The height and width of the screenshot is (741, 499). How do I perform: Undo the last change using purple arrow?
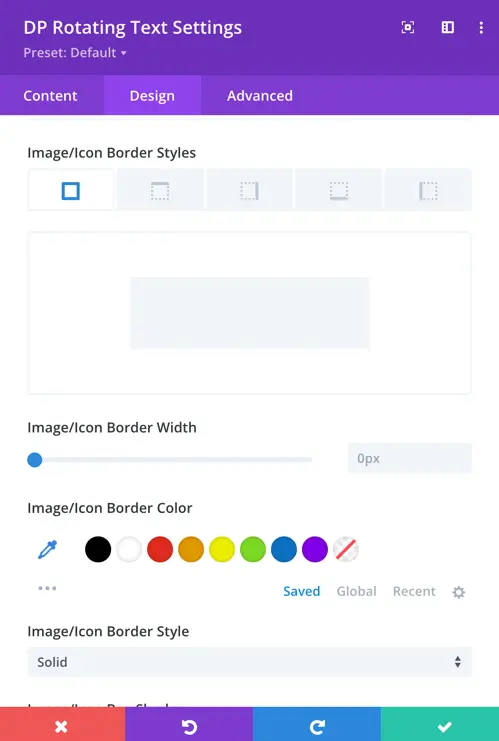click(x=189, y=724)
